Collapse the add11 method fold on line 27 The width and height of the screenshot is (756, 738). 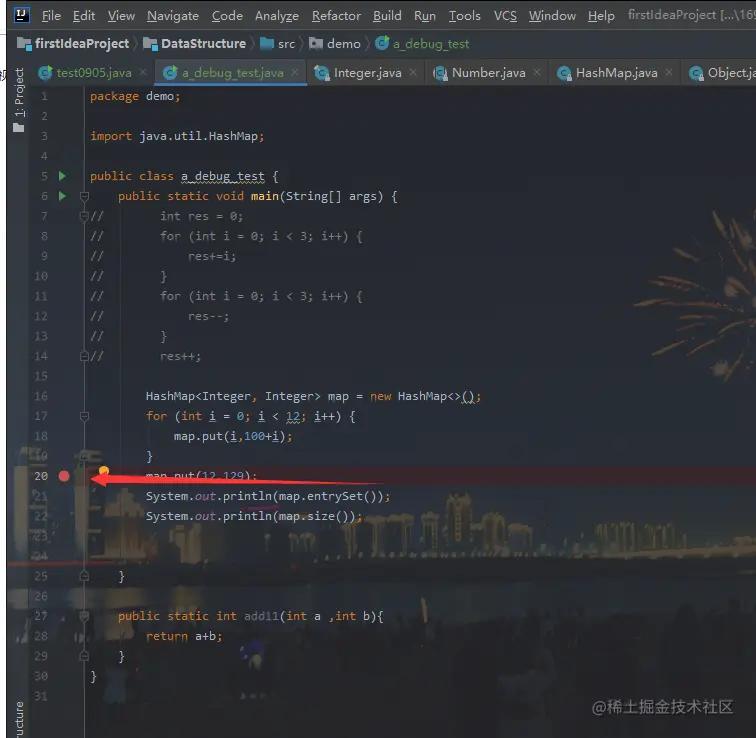coord(84,616)
